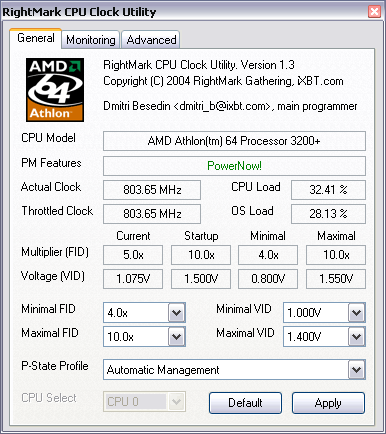The height and width of the screenshot is (434, 386).
Task: Click the Throttled Clock 803.65 MHz value
Action: pos(152,214)
